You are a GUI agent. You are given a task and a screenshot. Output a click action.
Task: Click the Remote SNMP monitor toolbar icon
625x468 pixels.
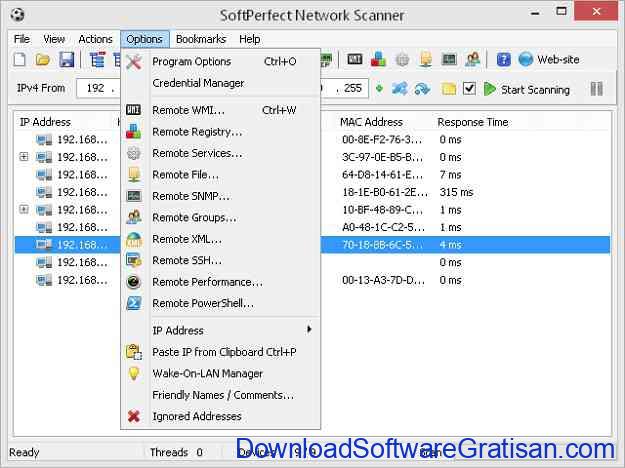click(x=449, y=59)
